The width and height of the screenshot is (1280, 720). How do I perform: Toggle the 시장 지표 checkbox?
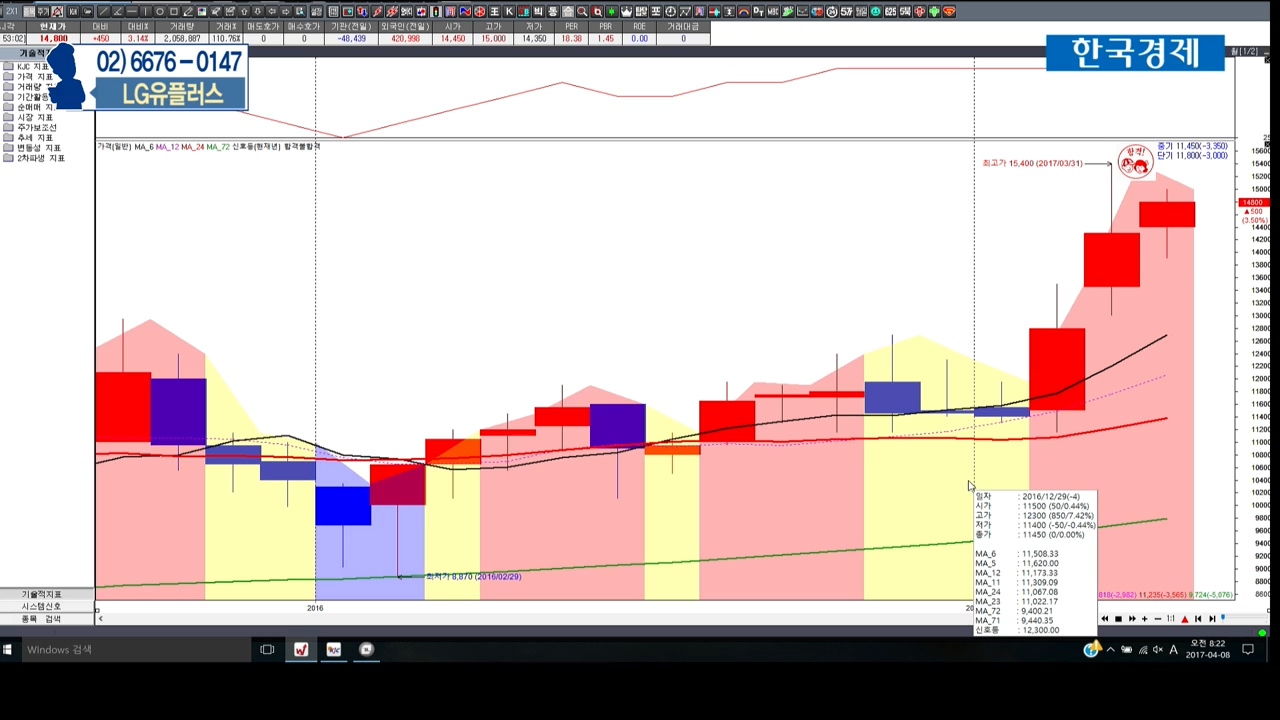tap(9, 118)
